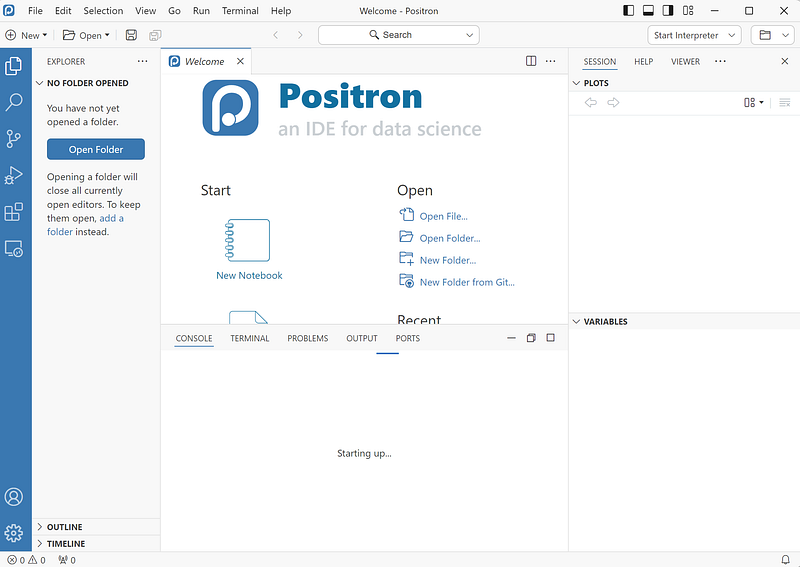The width and height of the screenshot is (800, 567).
Task: Switch to the Help tab
Action: (643, 61)
